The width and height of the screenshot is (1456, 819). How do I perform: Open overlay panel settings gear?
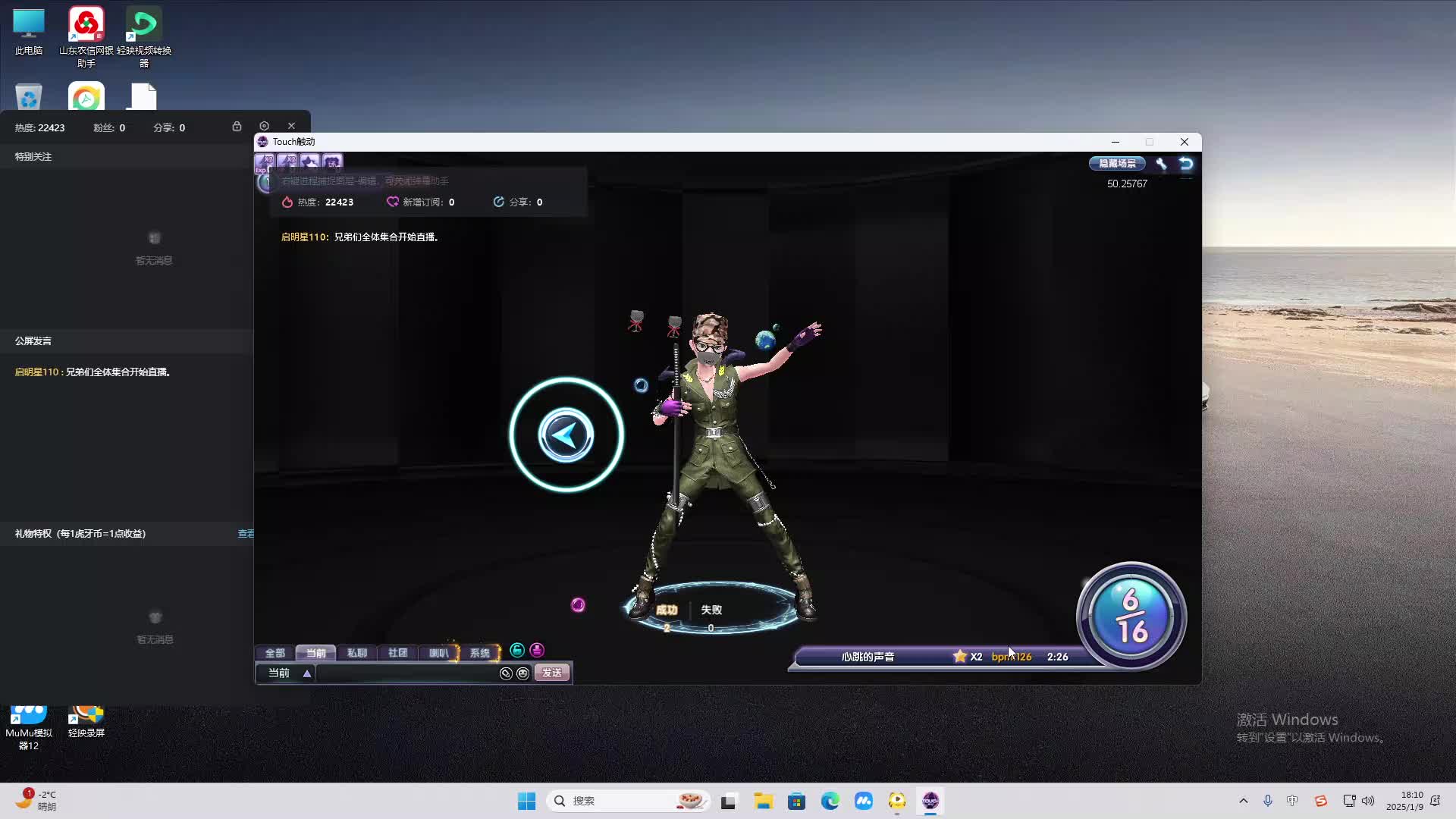[264, 126]
